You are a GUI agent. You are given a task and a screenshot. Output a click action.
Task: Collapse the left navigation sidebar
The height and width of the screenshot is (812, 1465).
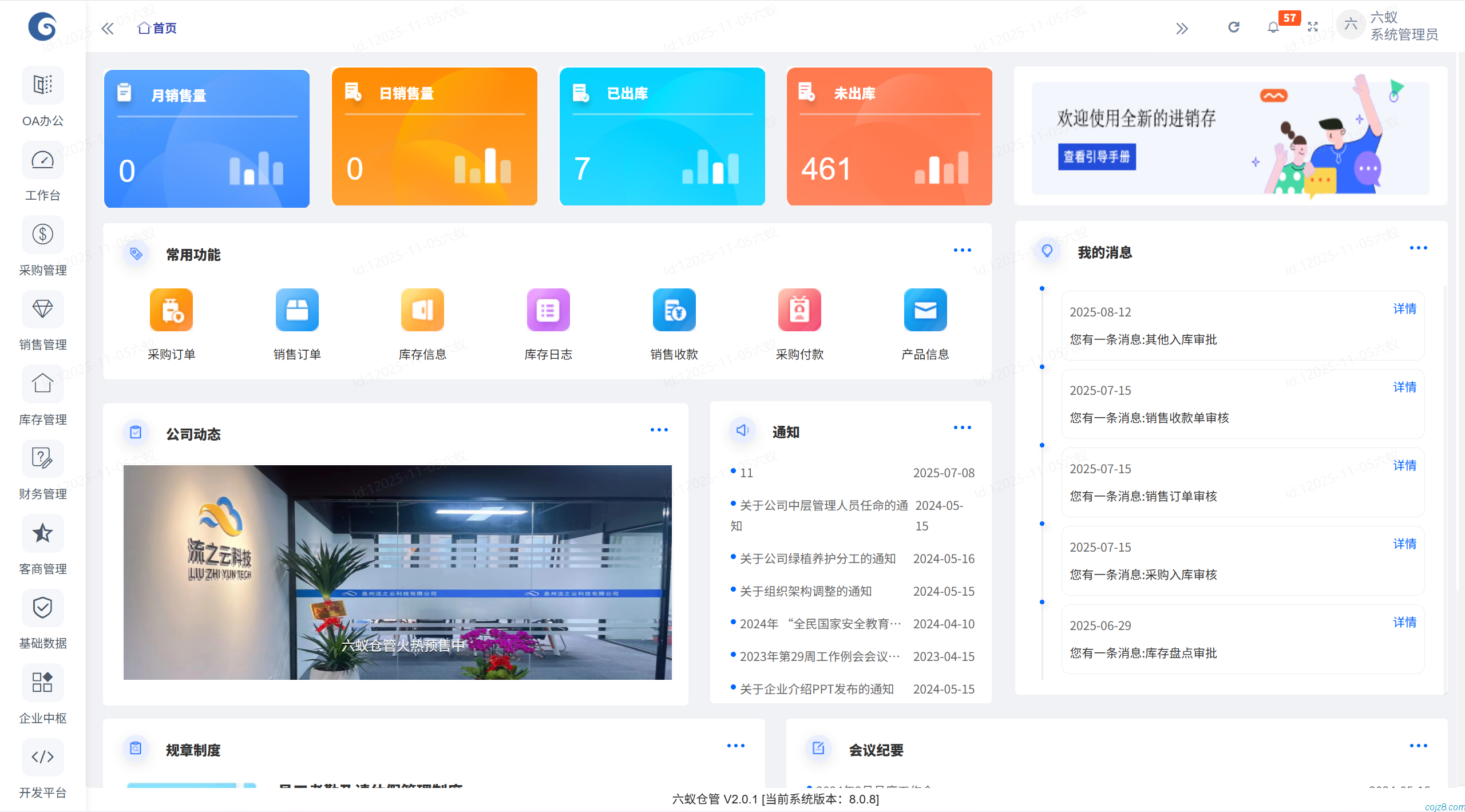tap(107, 27)
